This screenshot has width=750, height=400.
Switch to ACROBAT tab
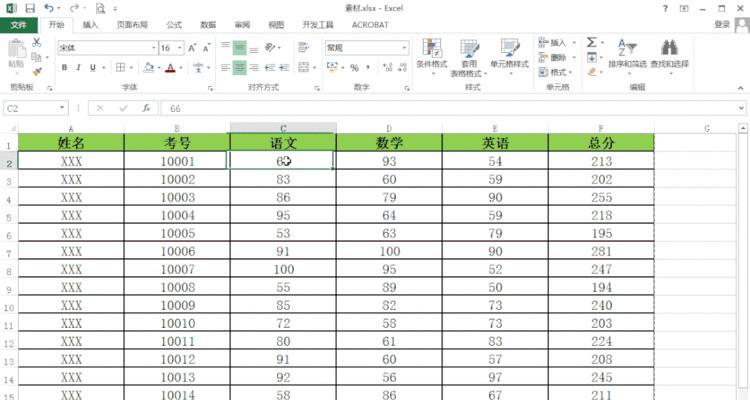coord(370,25)
